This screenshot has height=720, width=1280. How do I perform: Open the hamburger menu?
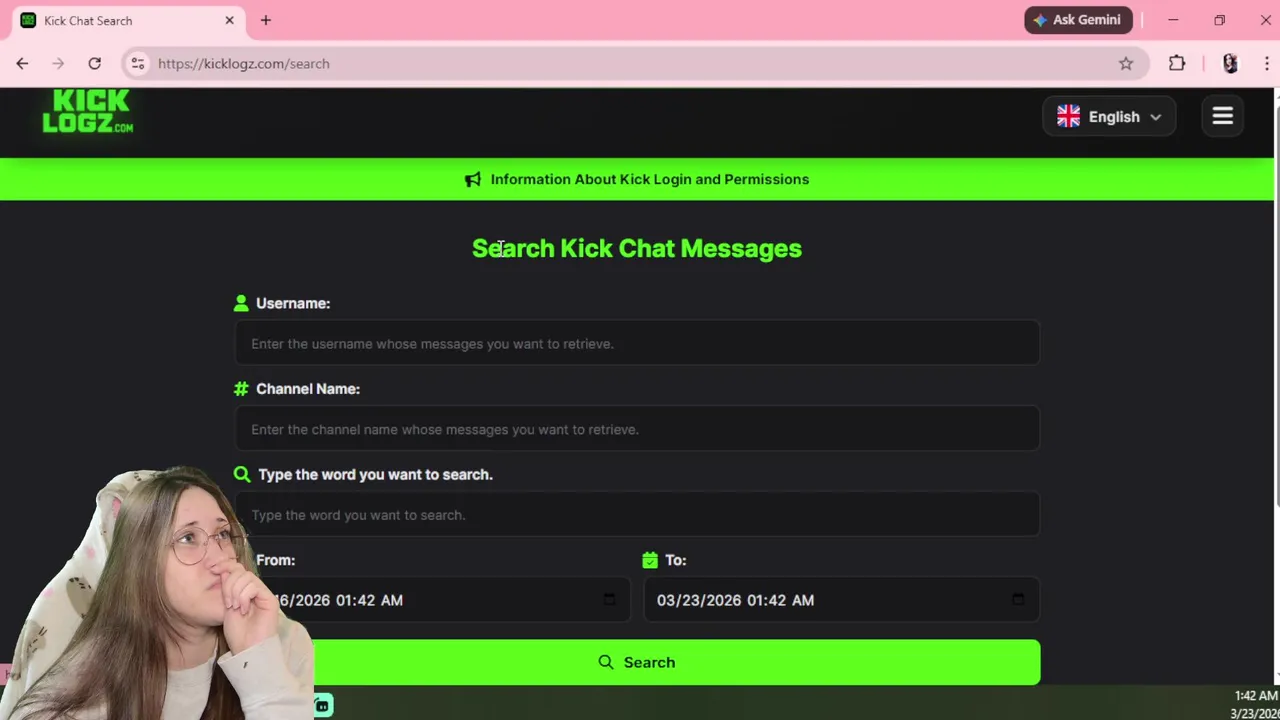[x=1222, y=116]
